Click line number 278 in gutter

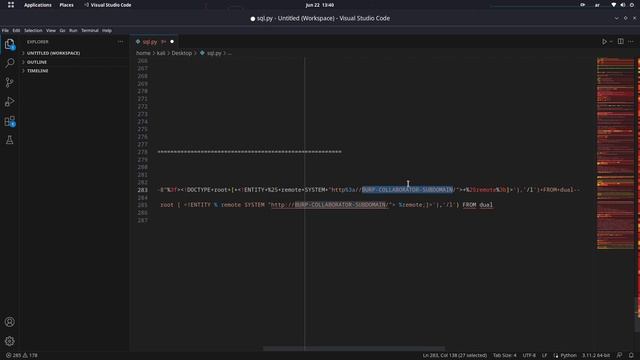(142, 152)
